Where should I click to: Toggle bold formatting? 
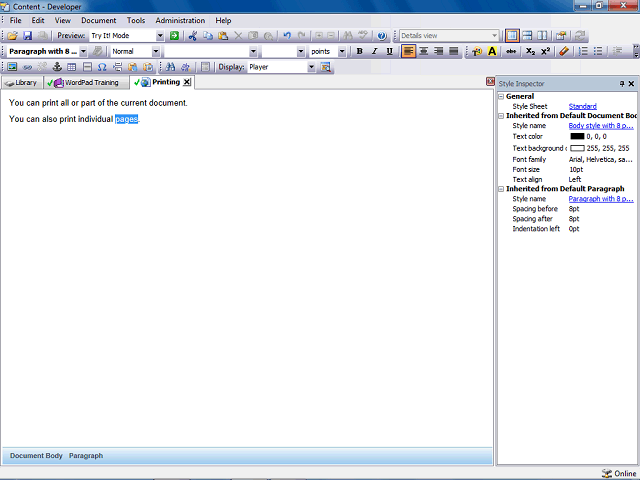pos(360,51)
